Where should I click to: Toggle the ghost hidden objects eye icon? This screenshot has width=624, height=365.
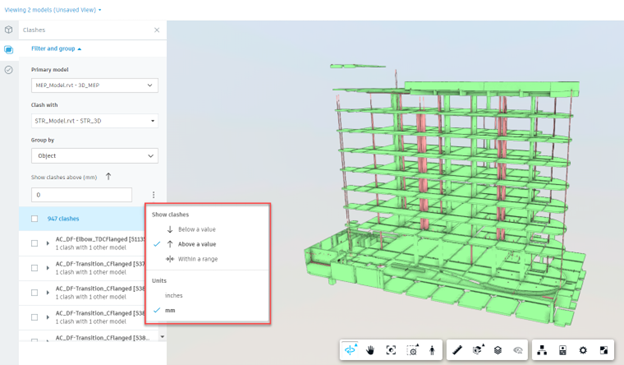tap(518, 350)
